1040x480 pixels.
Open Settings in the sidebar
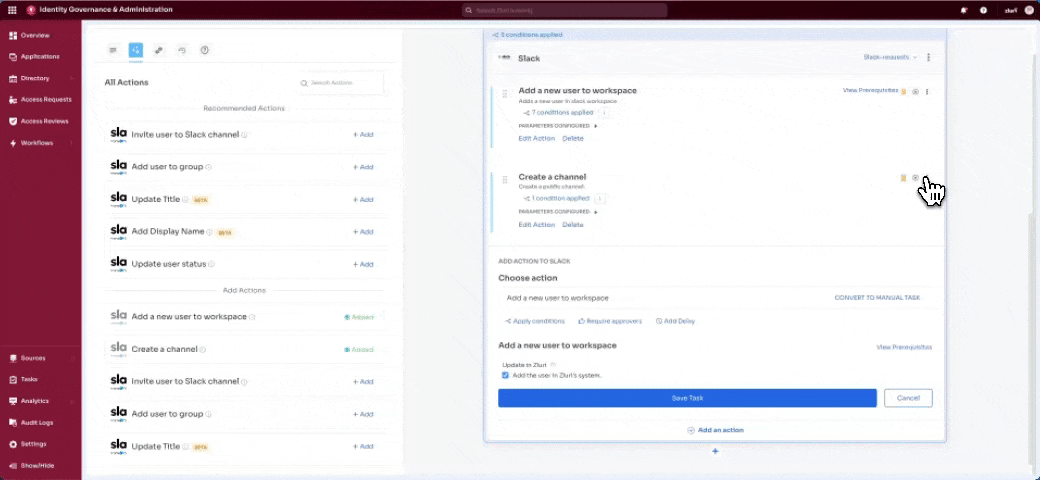pyautogui.click(x=28, y=444)
